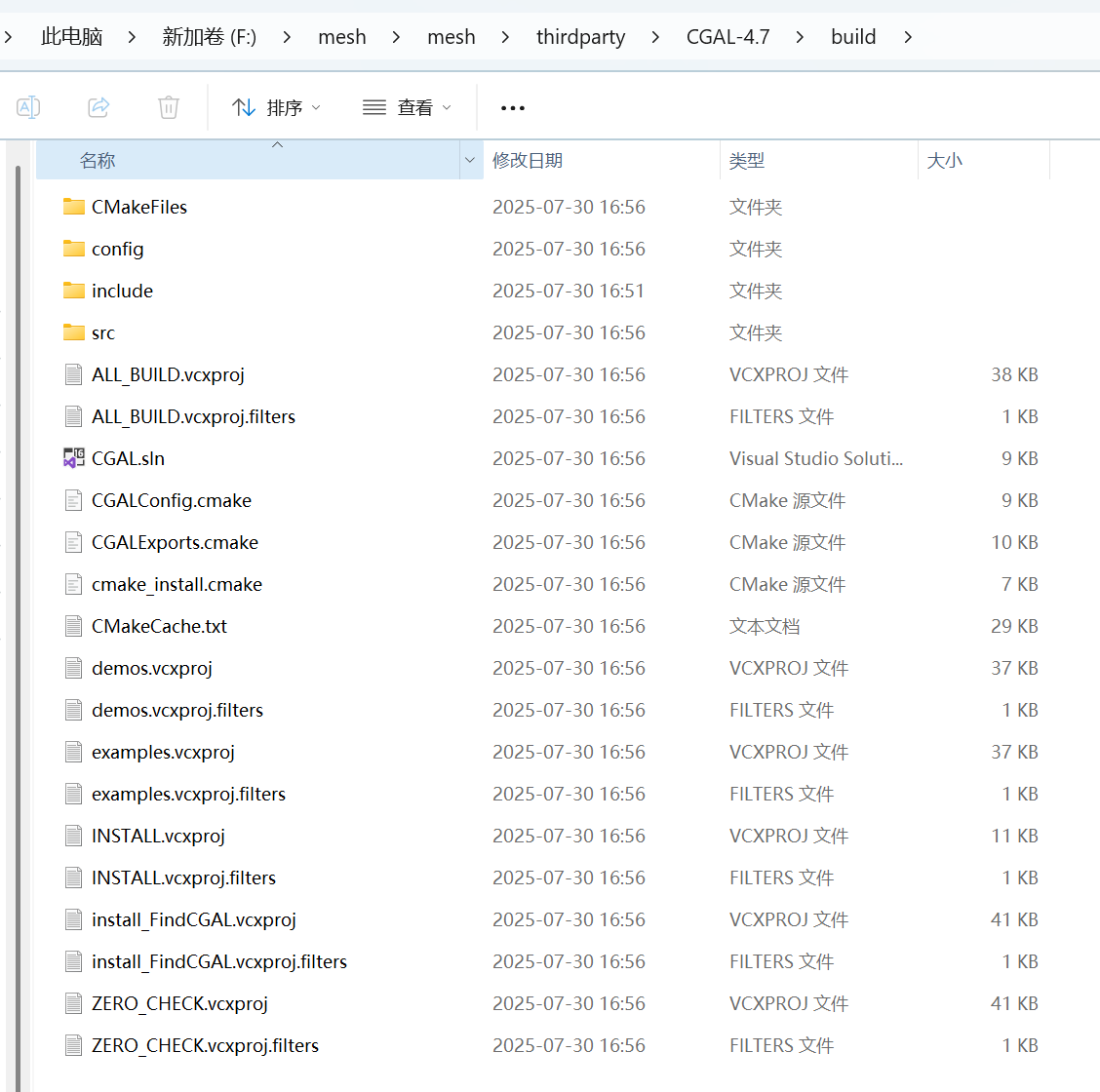Select the install_FindCGAL.vcxproj file name
The width and height of the screenshot is (1100, 1092).
pyautogui.click(x=194, y=919)
